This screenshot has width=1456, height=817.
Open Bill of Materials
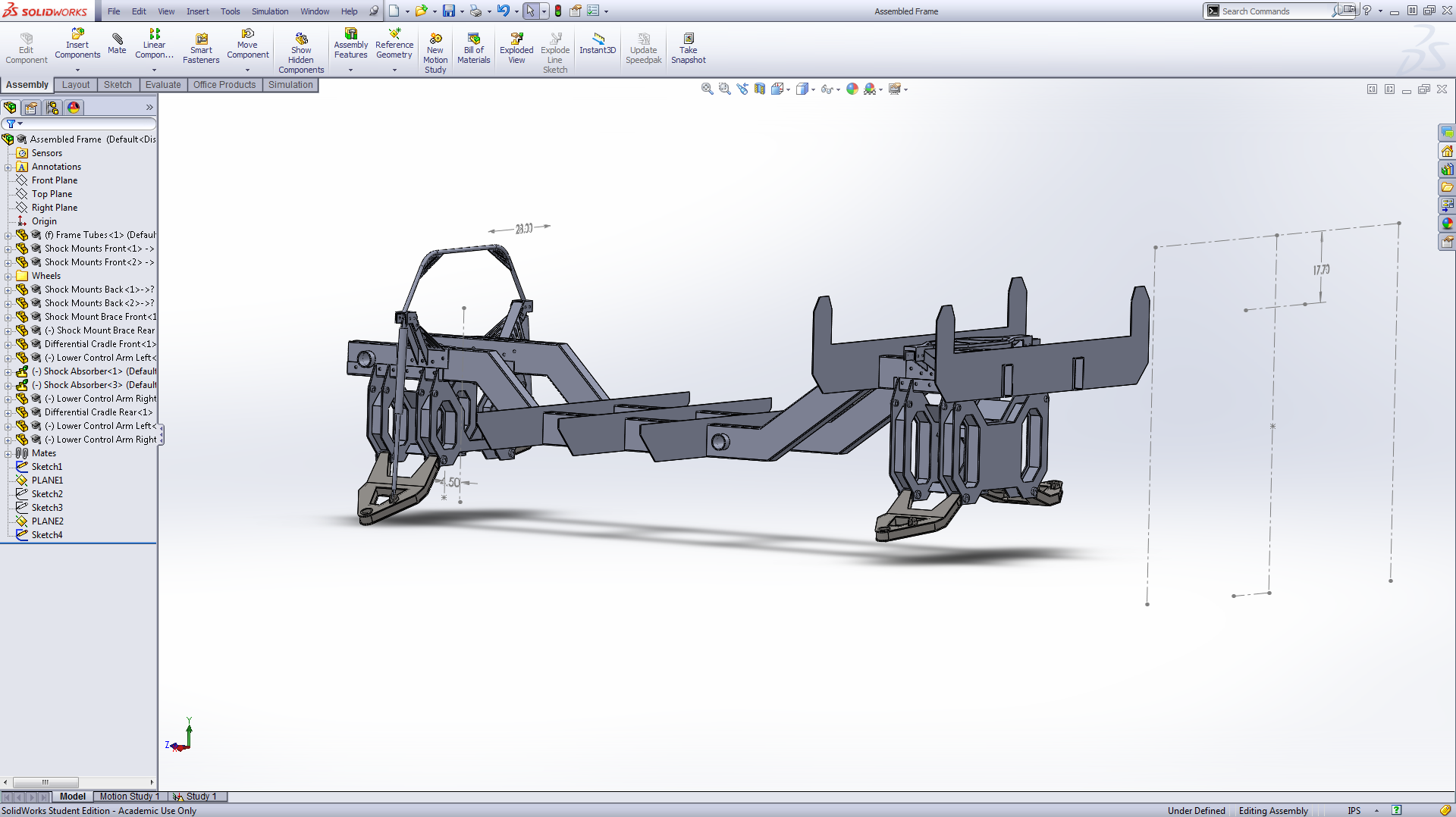click(474, 49)
